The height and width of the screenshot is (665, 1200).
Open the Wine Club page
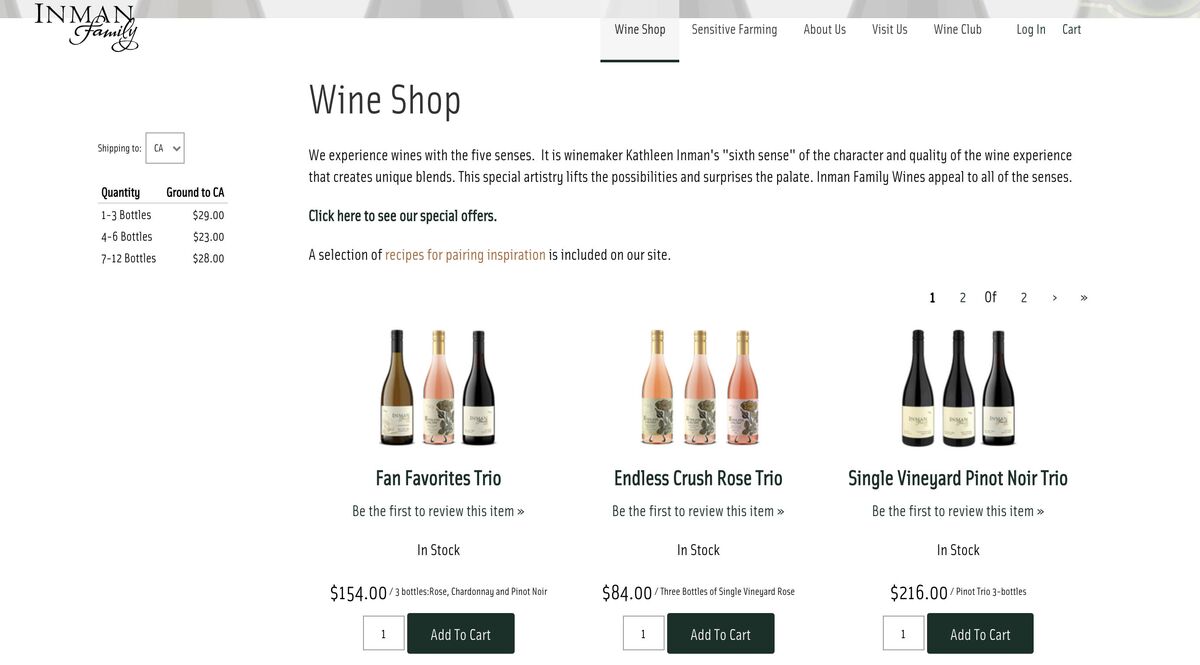957,29
